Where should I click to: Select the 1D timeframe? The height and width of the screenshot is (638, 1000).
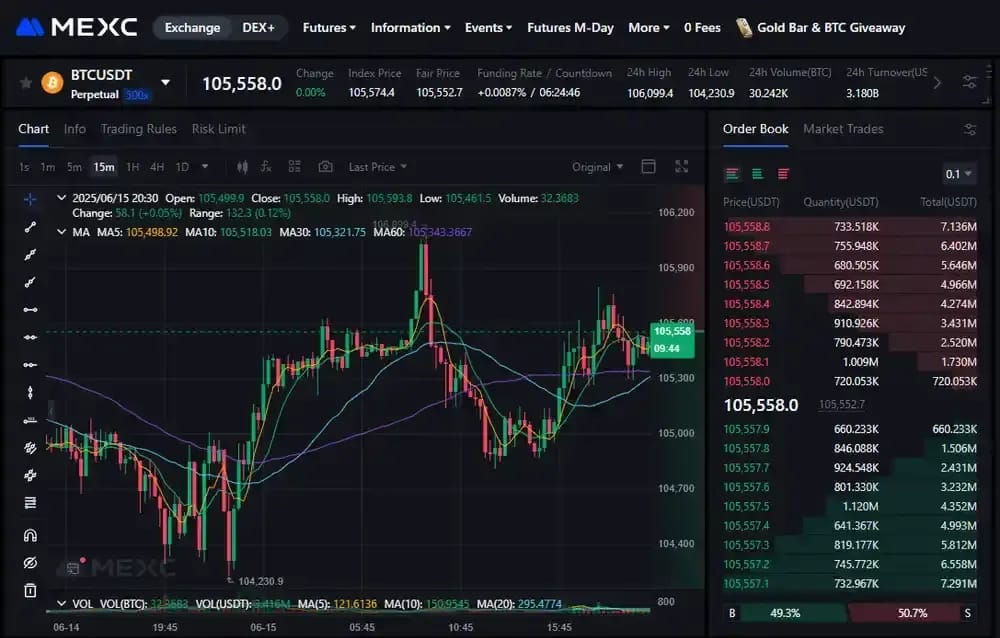tap(182, 167)
